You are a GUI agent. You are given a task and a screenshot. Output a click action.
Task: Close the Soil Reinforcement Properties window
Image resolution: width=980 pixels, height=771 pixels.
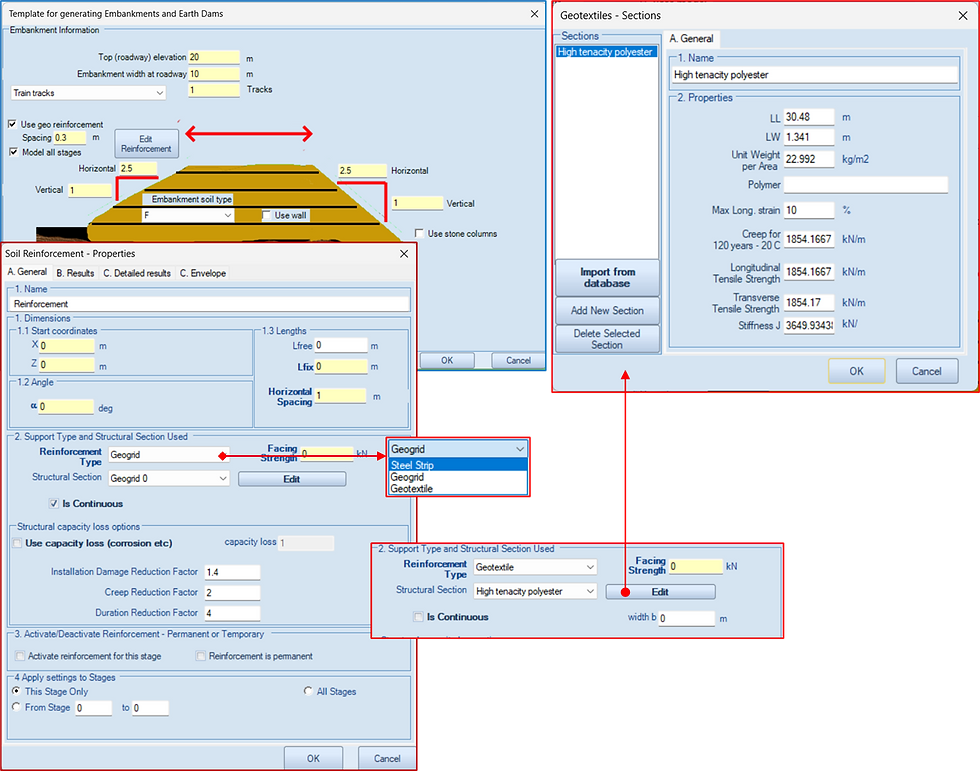tap(404, 254)
